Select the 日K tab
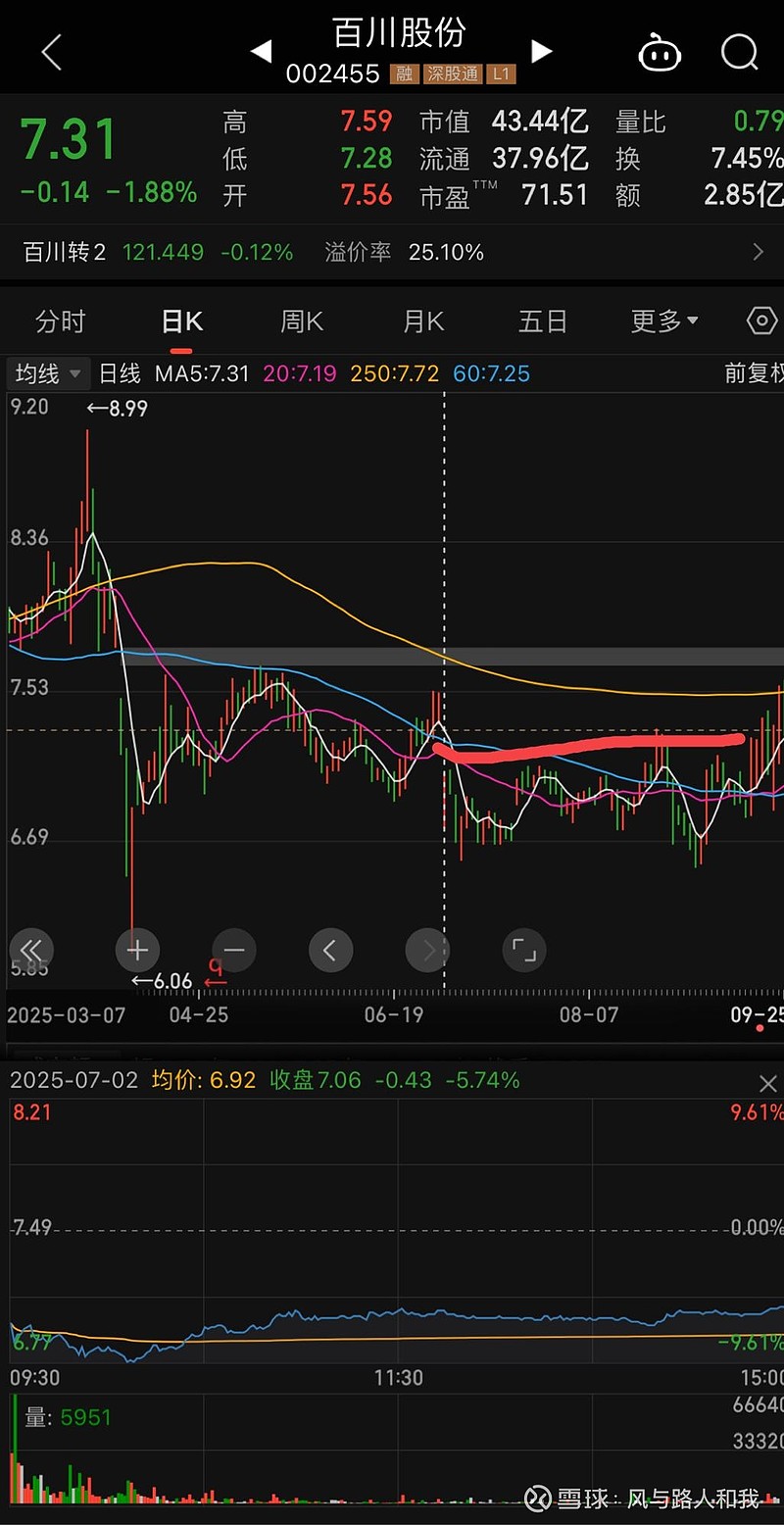Screen dimensions: 784x1525 [x=182, y=320]
